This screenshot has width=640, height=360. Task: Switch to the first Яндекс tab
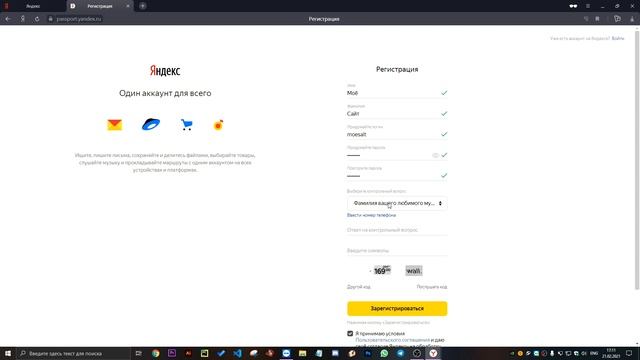33,6
